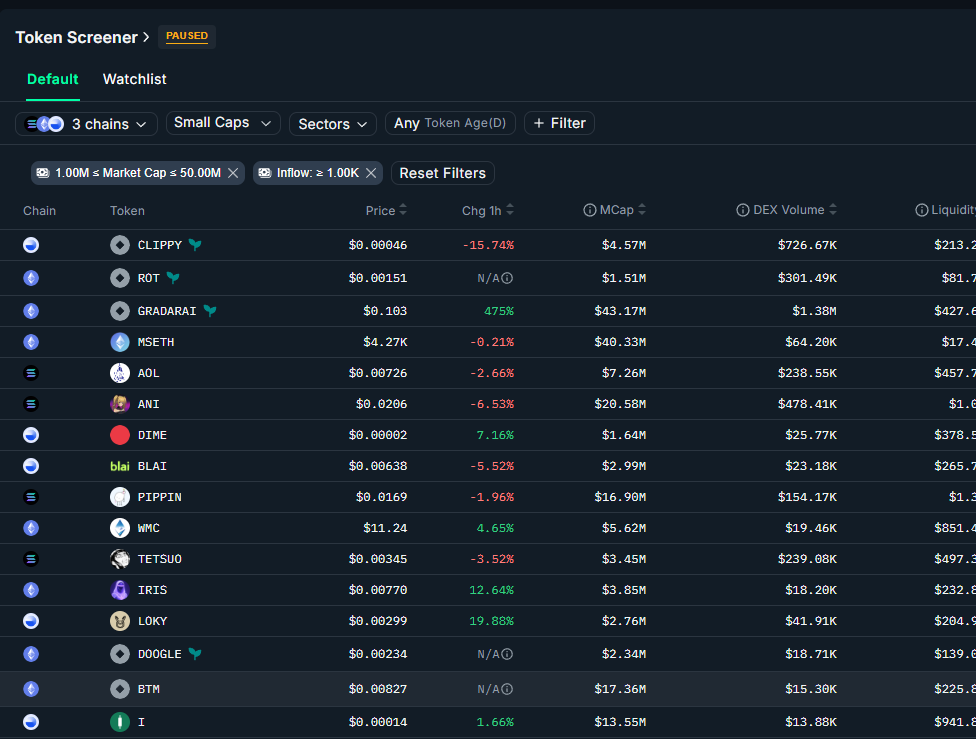
Task: Click the 475% change value
Action: (x=499, y=311)
